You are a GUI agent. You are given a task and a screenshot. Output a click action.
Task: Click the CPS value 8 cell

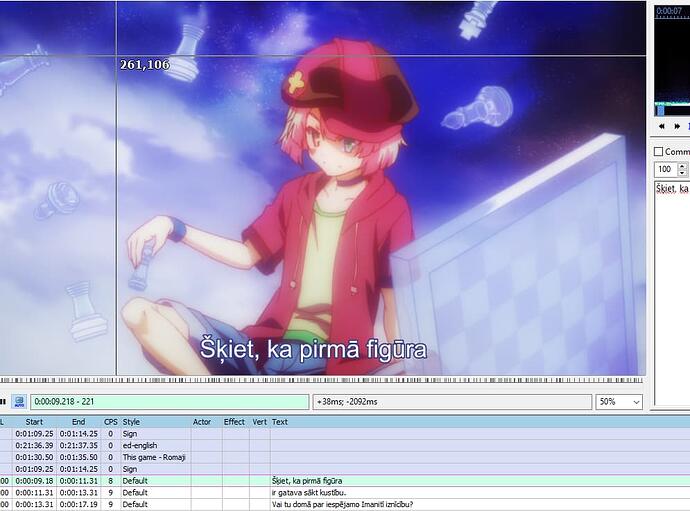(110, 481)
